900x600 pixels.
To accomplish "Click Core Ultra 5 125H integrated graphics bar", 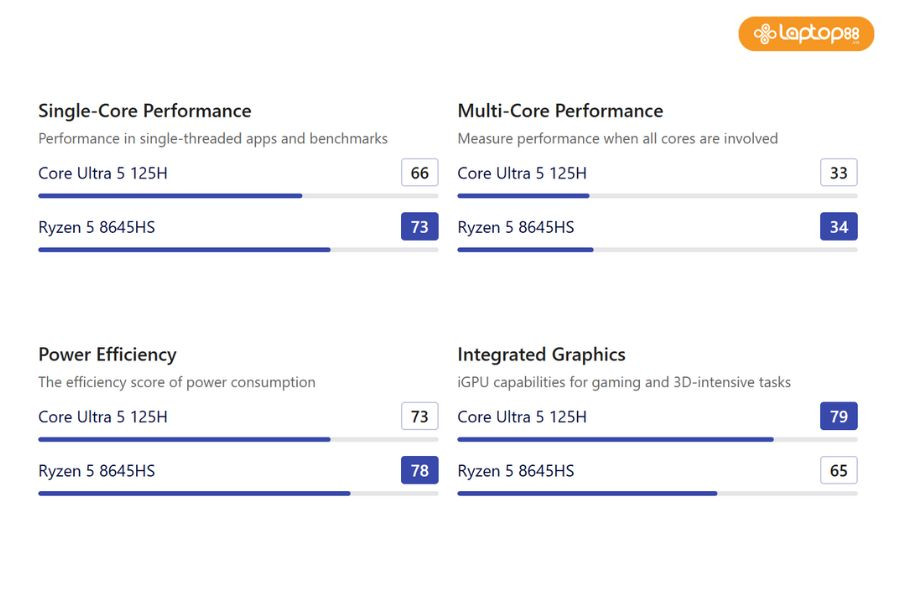I will 657,439.
